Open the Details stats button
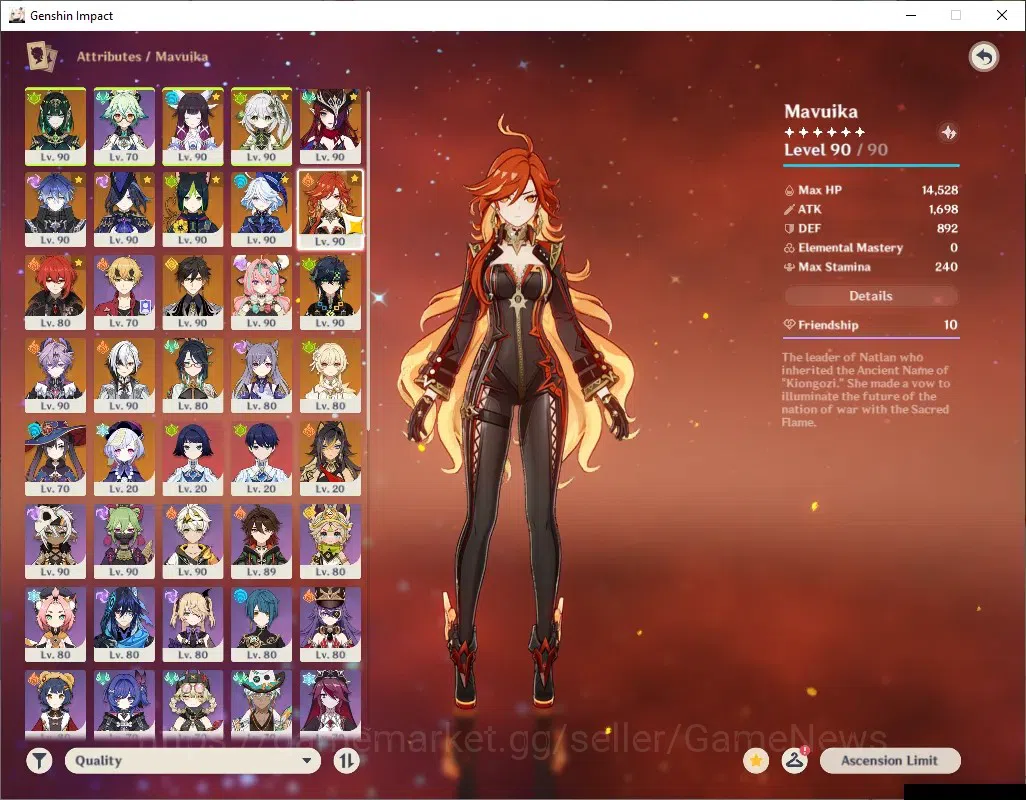This screenshot has width=1026, height=800. click(x=871, y=296)
